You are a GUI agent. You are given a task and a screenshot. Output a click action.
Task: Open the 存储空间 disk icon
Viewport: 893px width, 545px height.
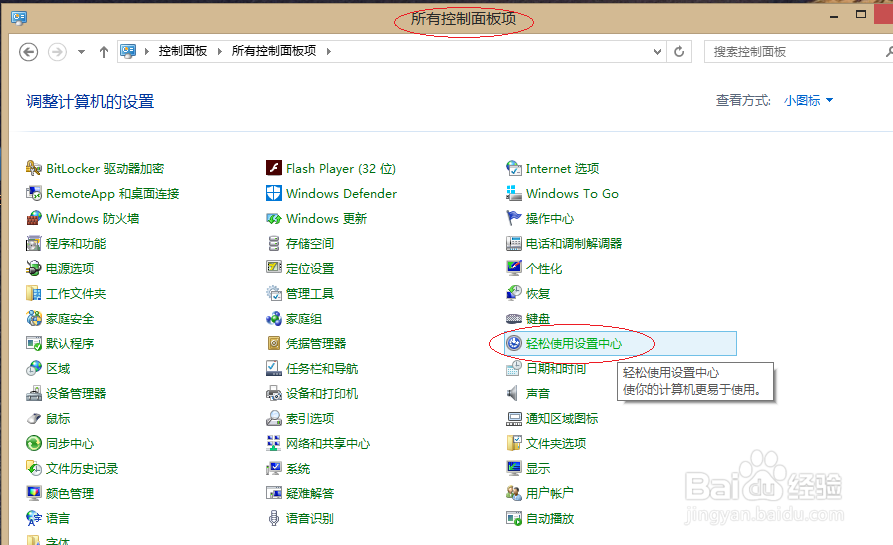tap(274, 244)
